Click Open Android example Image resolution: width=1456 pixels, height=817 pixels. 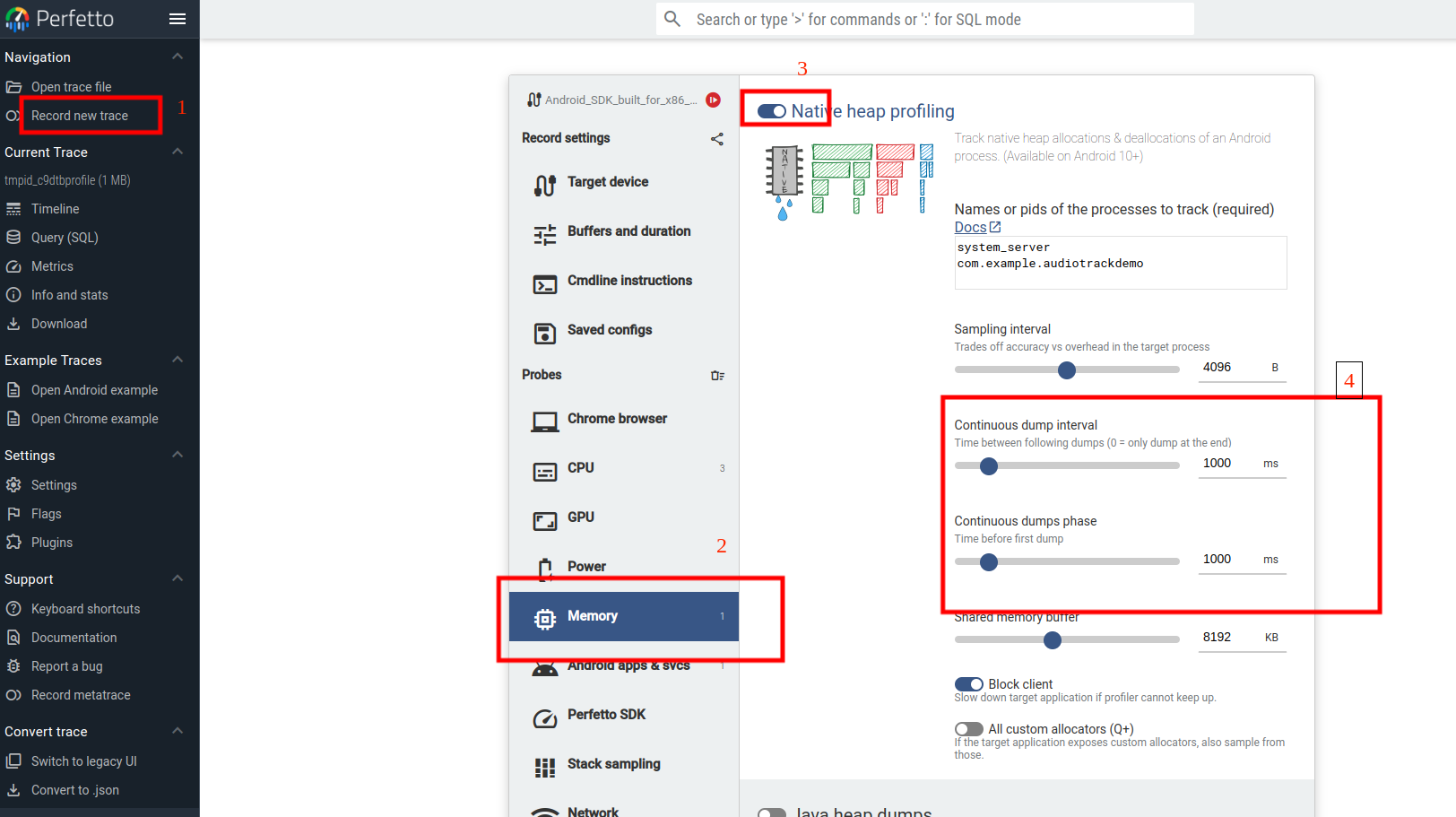(x=94, y=390)
